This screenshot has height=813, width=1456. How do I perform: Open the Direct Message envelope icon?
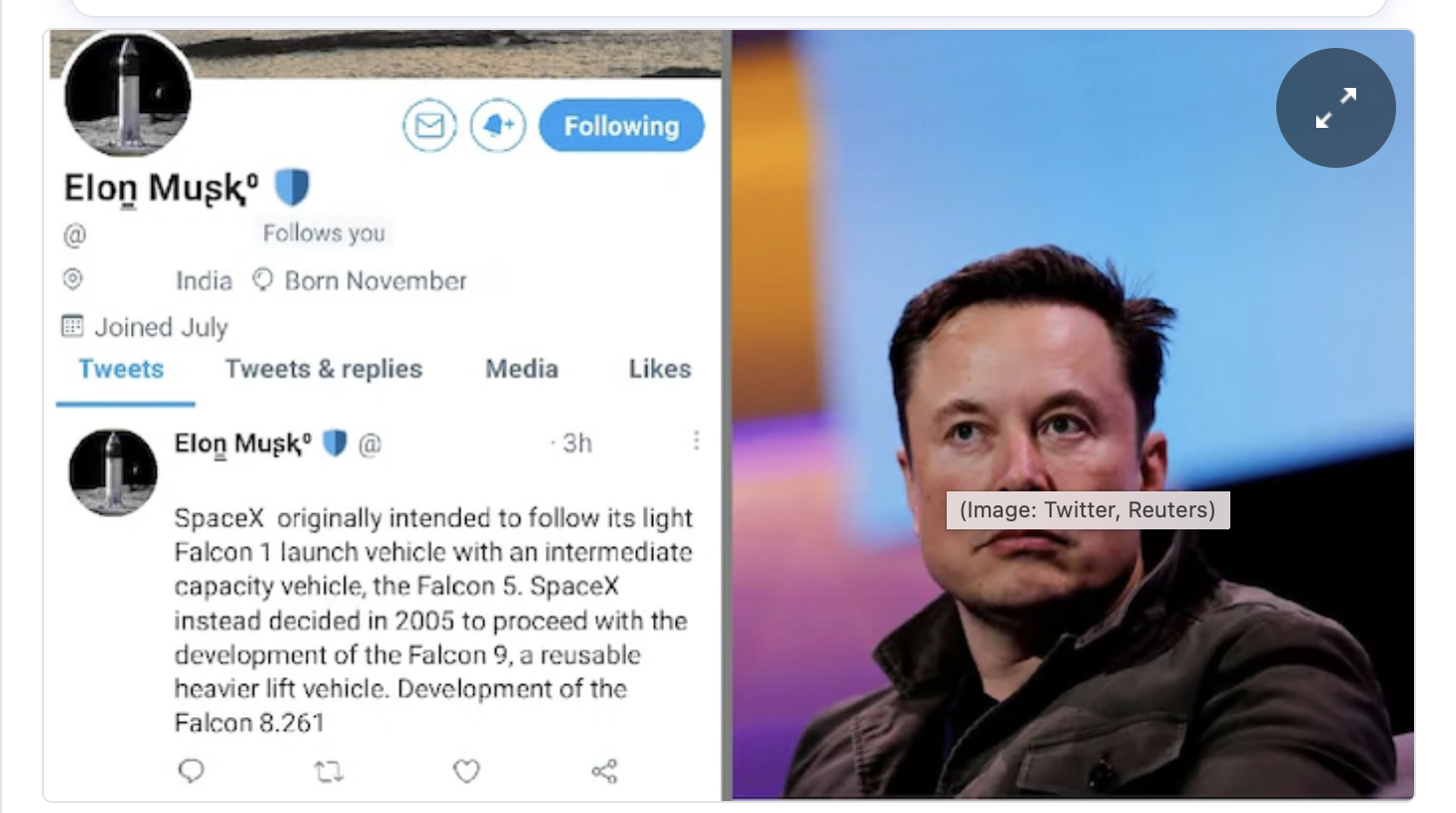pyautogui.click(x=428, y=126)
